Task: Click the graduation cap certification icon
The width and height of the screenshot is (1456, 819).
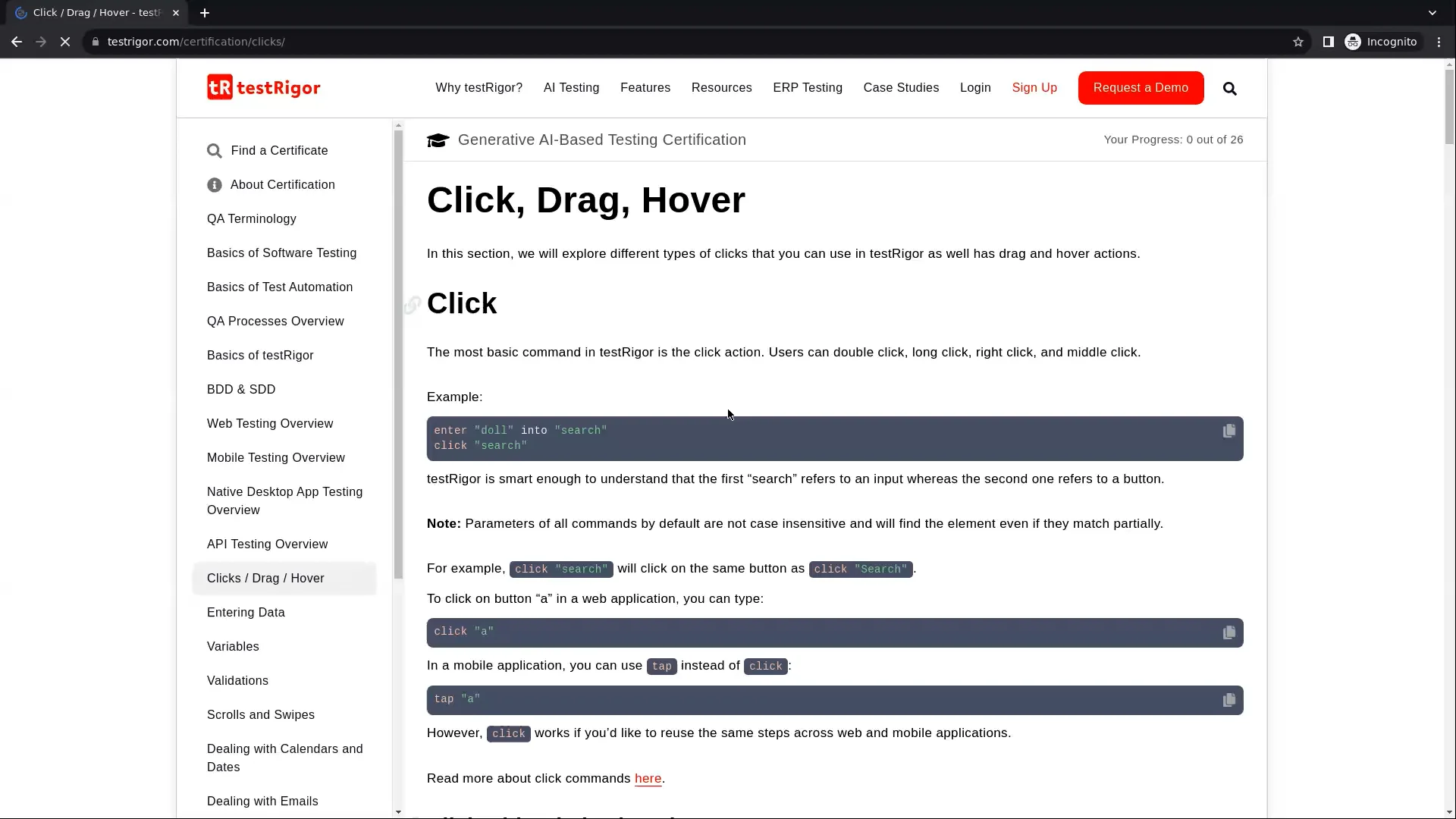Action: point(438,140)
